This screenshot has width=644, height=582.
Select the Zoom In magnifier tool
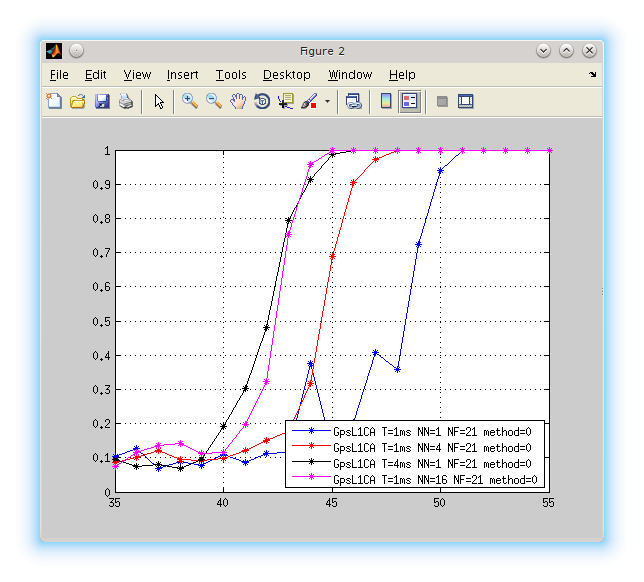click(189, 101)
